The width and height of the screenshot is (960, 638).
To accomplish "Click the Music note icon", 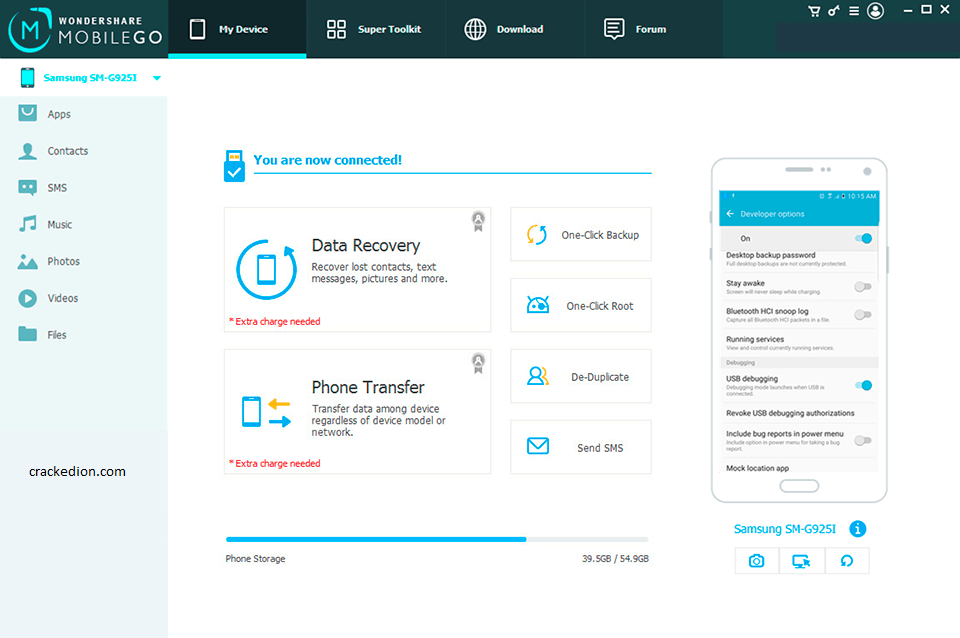I will (x=28, y=224).
